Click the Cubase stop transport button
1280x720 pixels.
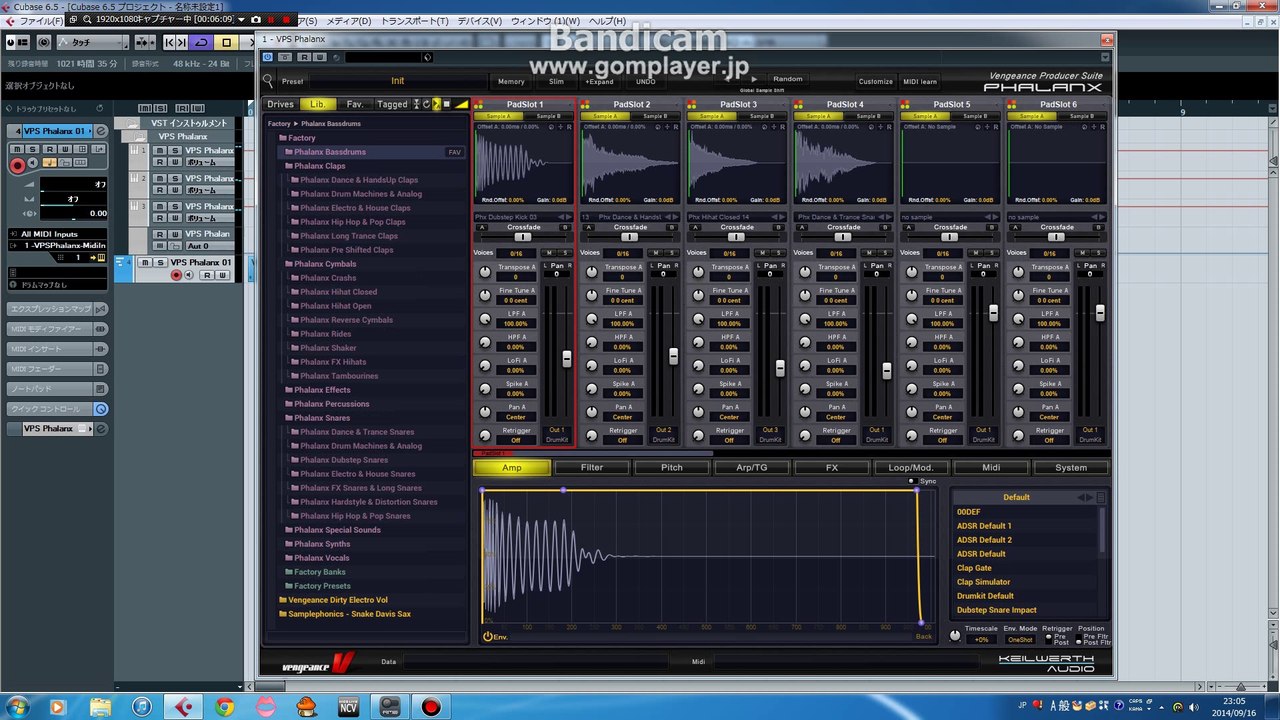pos(226,42)
